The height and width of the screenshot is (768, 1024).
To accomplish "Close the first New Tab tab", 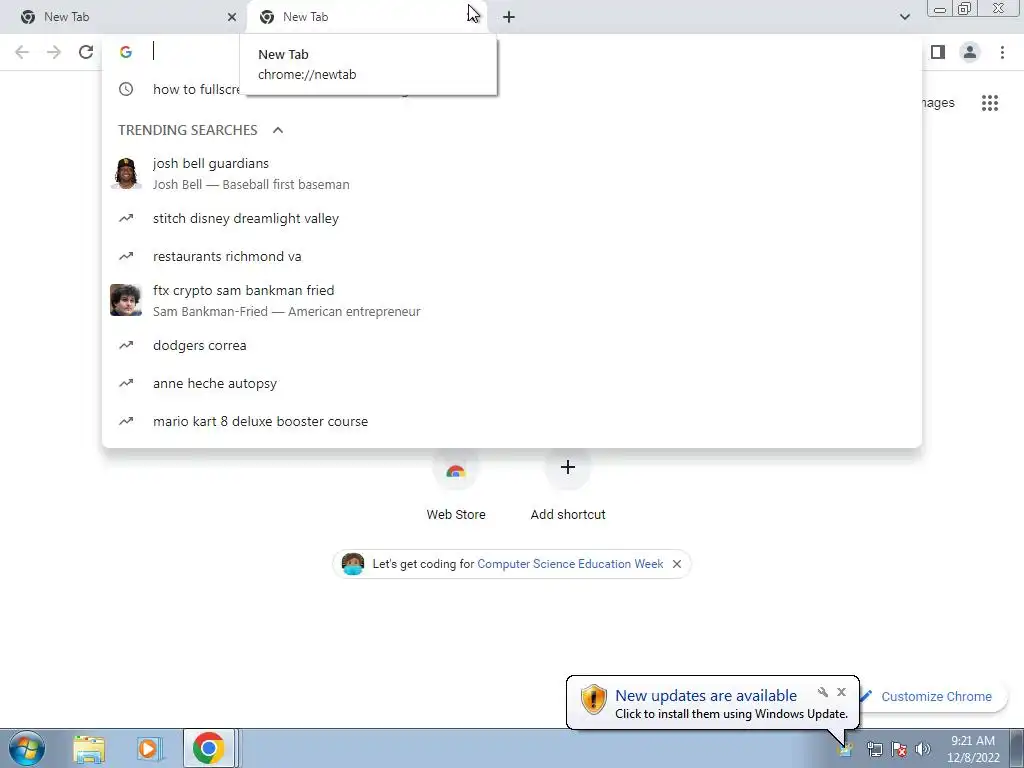I will [232, 17].
